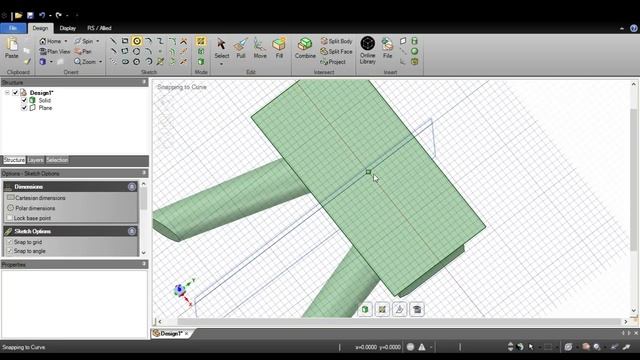Select the Polygon sketch tool

click(137, 62)
